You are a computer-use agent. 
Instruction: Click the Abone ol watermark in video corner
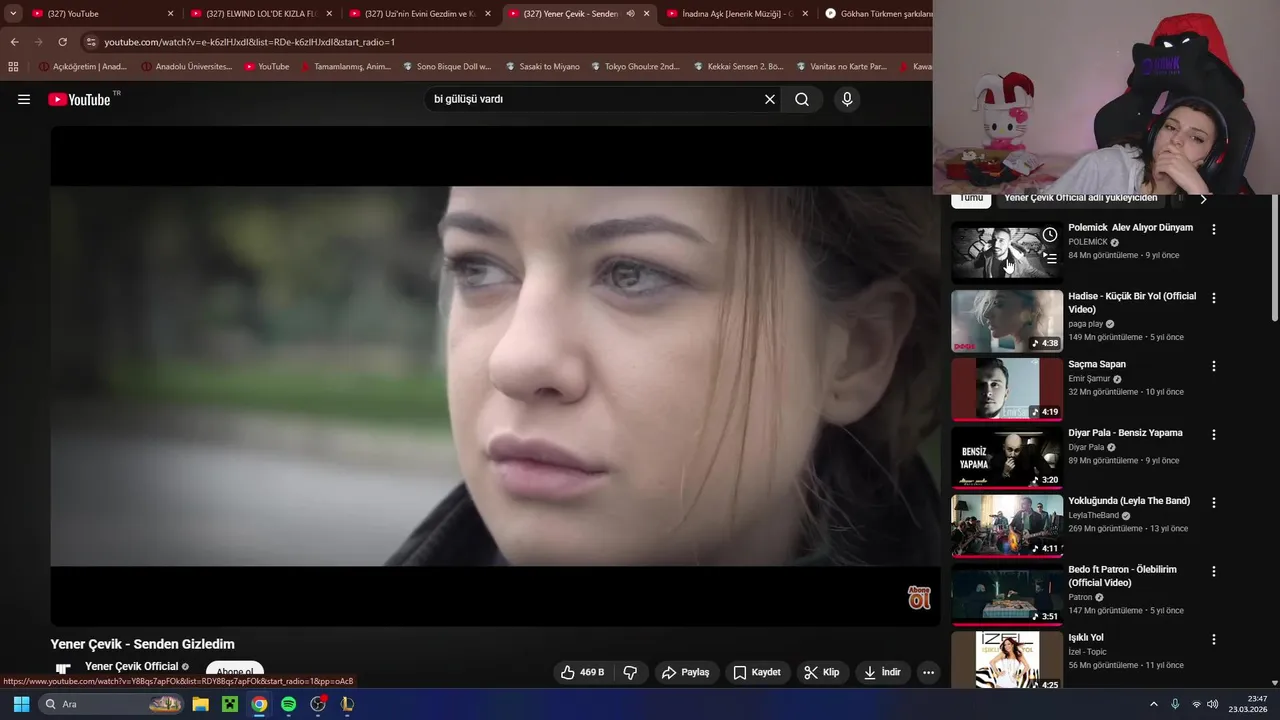tap(919, 598)
